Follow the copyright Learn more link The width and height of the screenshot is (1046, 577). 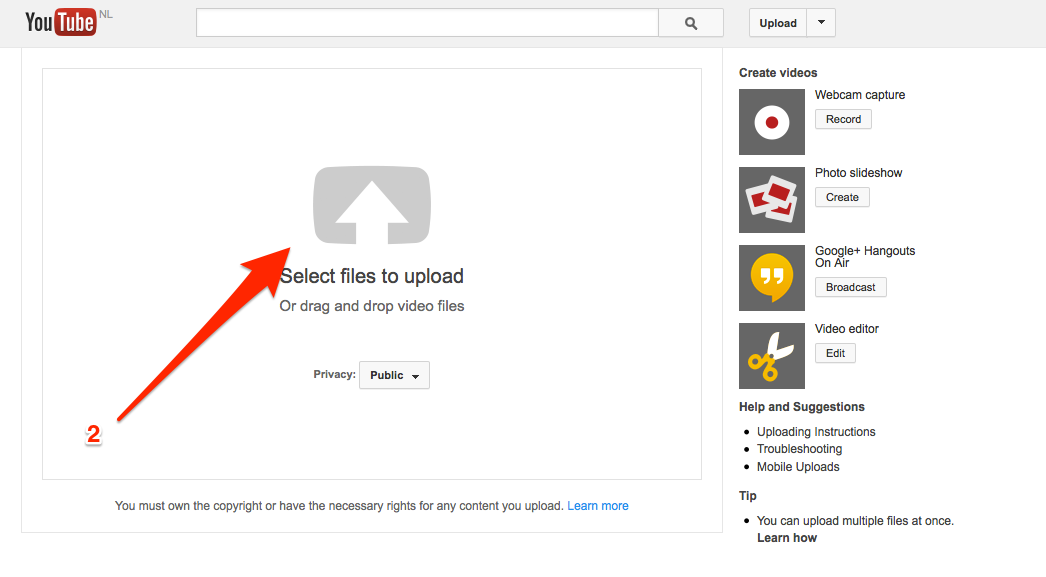(598, 506)
